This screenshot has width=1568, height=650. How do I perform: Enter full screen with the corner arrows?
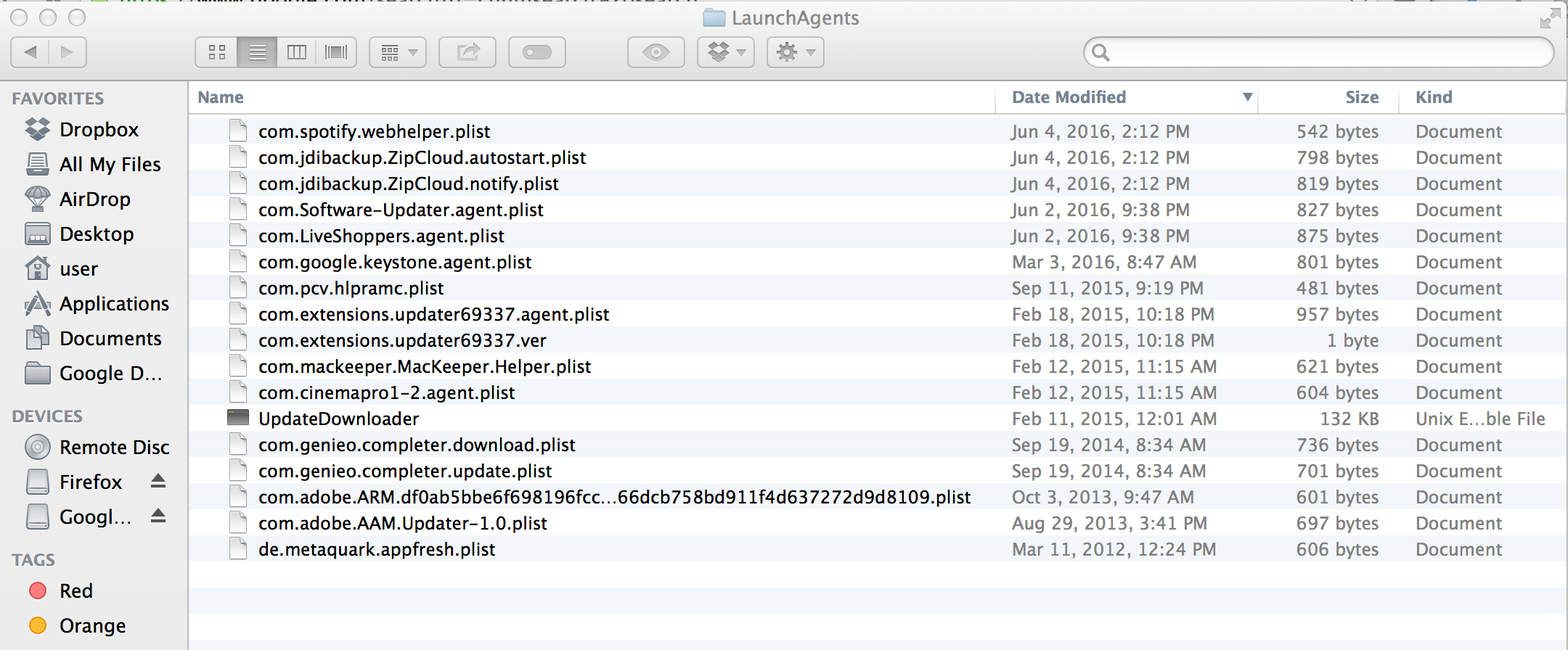[x=1550, y=18]
